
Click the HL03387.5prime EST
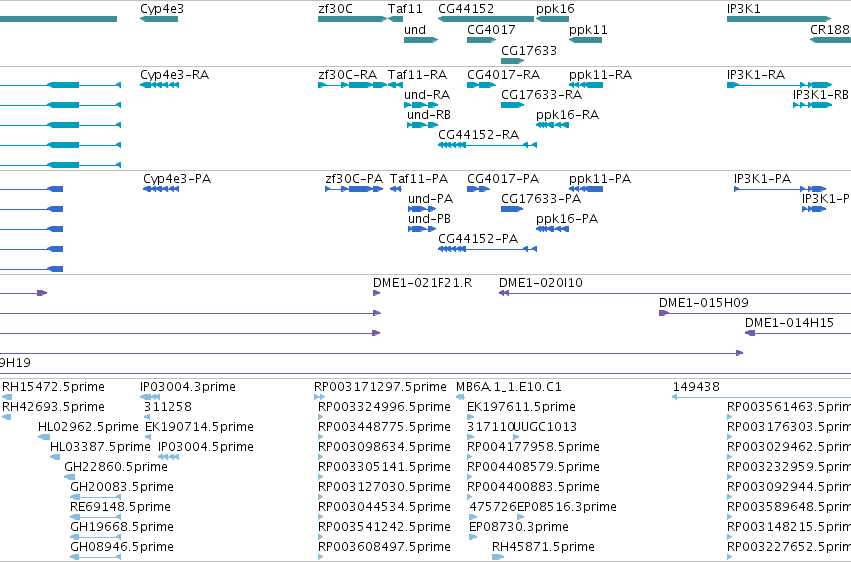(x=55, y=457)
